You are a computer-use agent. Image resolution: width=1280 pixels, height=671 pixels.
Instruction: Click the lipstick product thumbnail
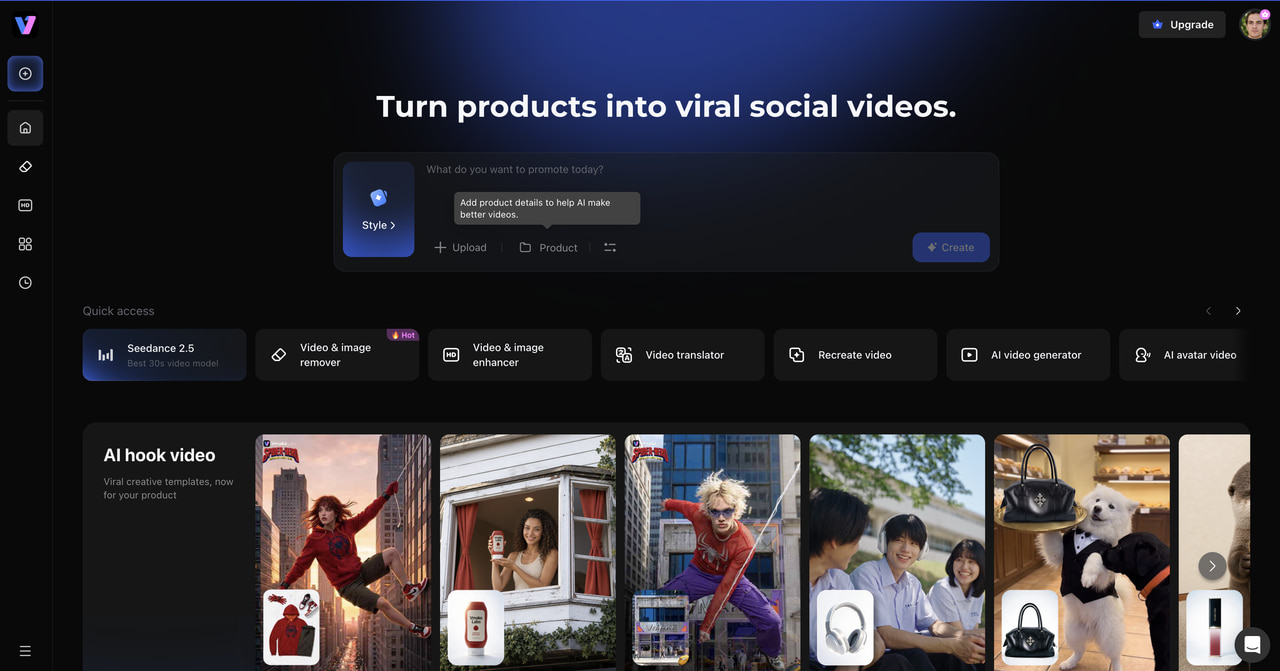(1214, 627)
